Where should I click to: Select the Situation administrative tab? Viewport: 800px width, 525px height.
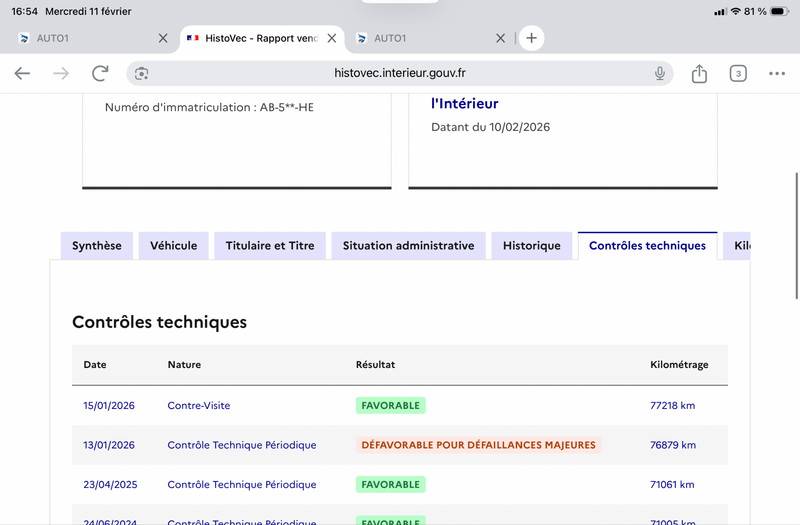click(x=408, y=246)
